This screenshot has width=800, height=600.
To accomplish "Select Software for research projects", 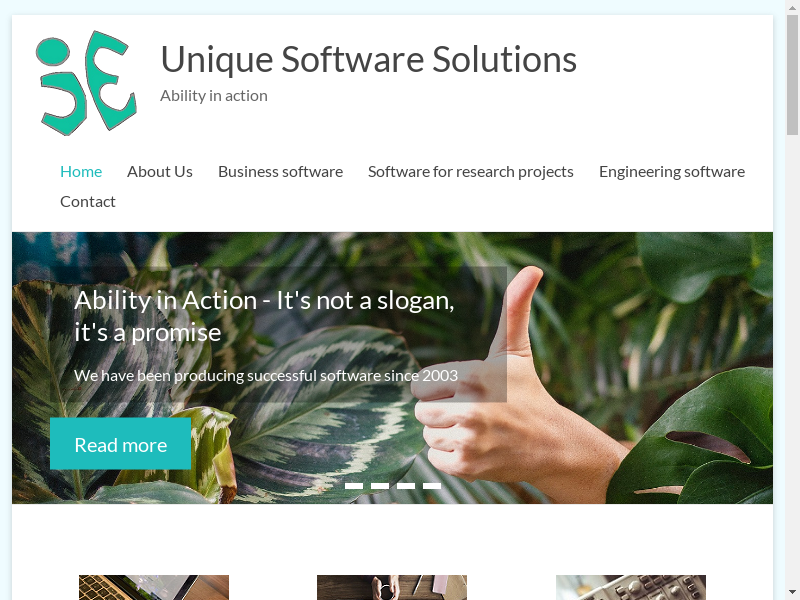I will [x=470, y=171].
